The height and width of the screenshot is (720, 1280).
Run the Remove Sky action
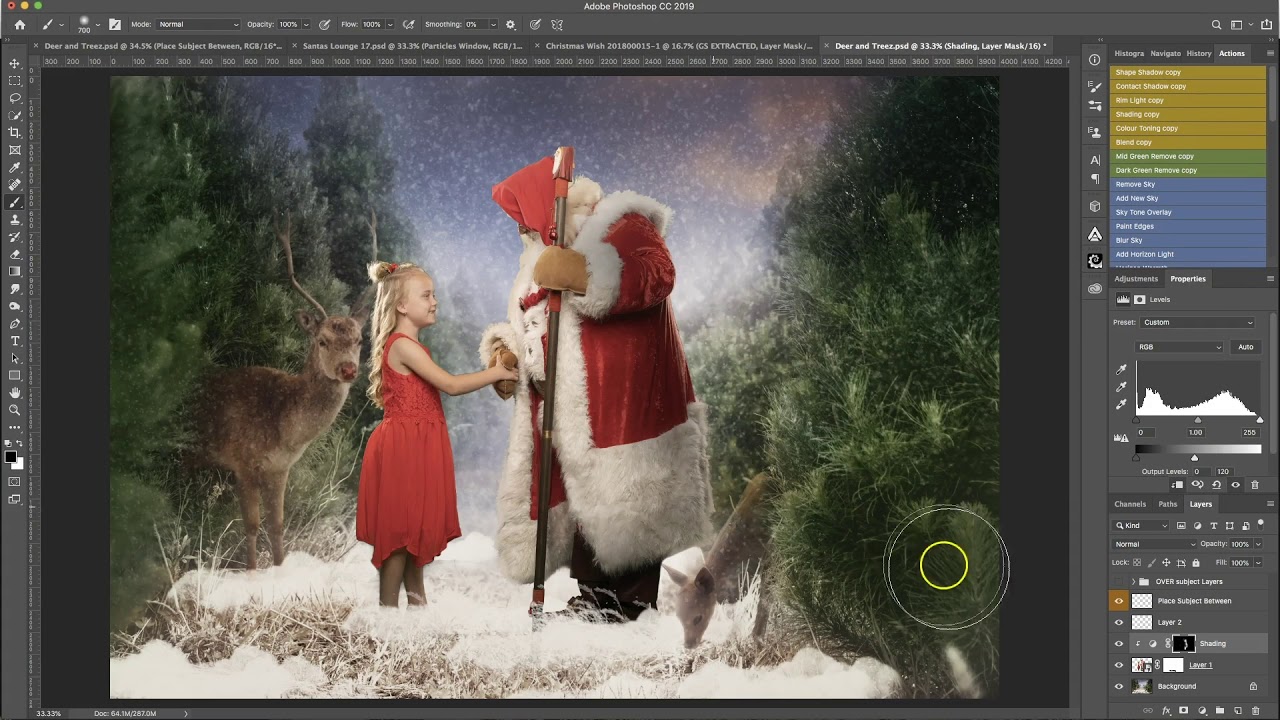[1188, 184]
